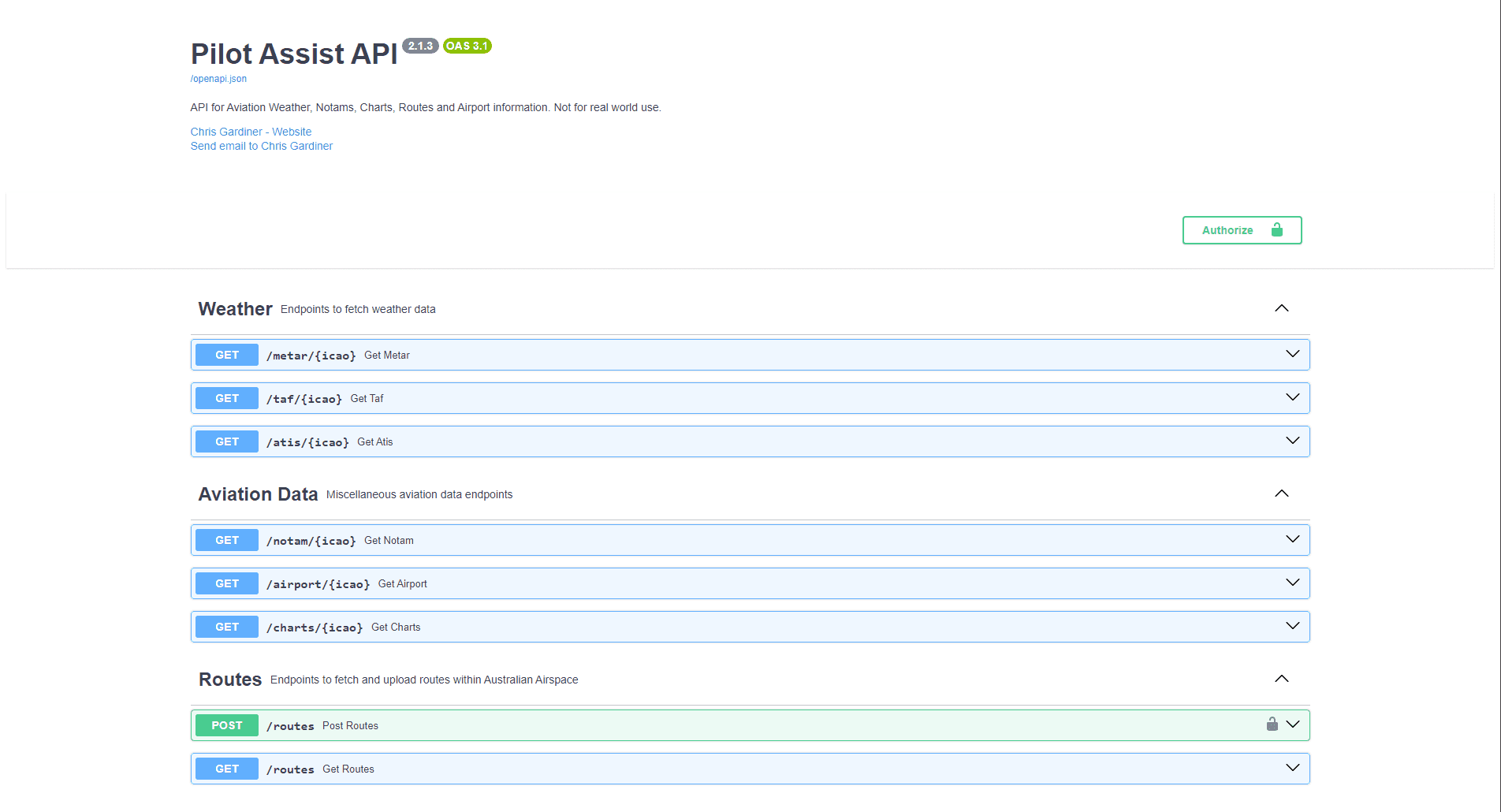Viewport: 1501px width, 812px height.
Task: Click the API description paragraph
Action: point(426,107)
